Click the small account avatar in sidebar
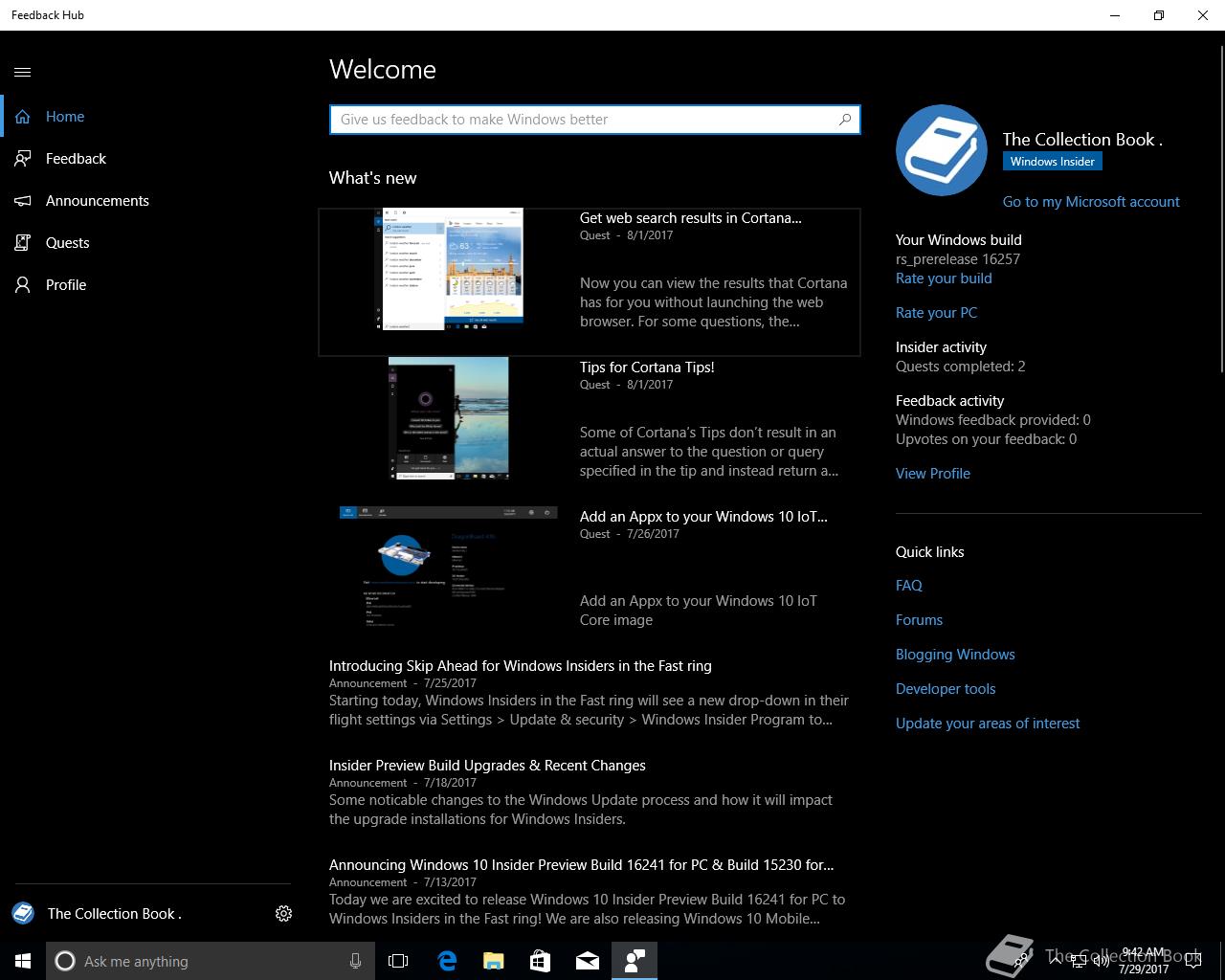This screenshot has height=980, width=1225. point(23,913)
